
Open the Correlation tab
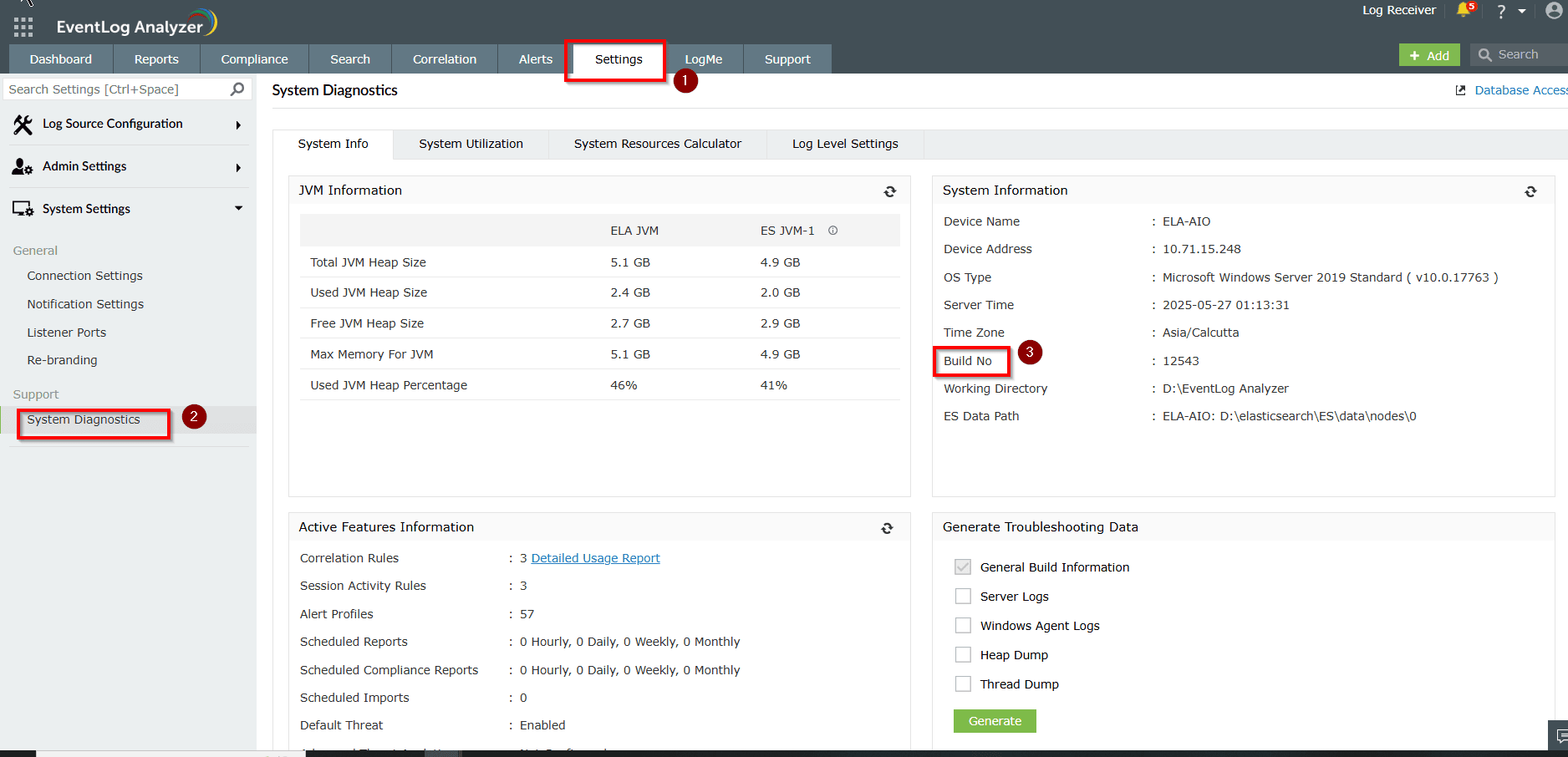445,59
